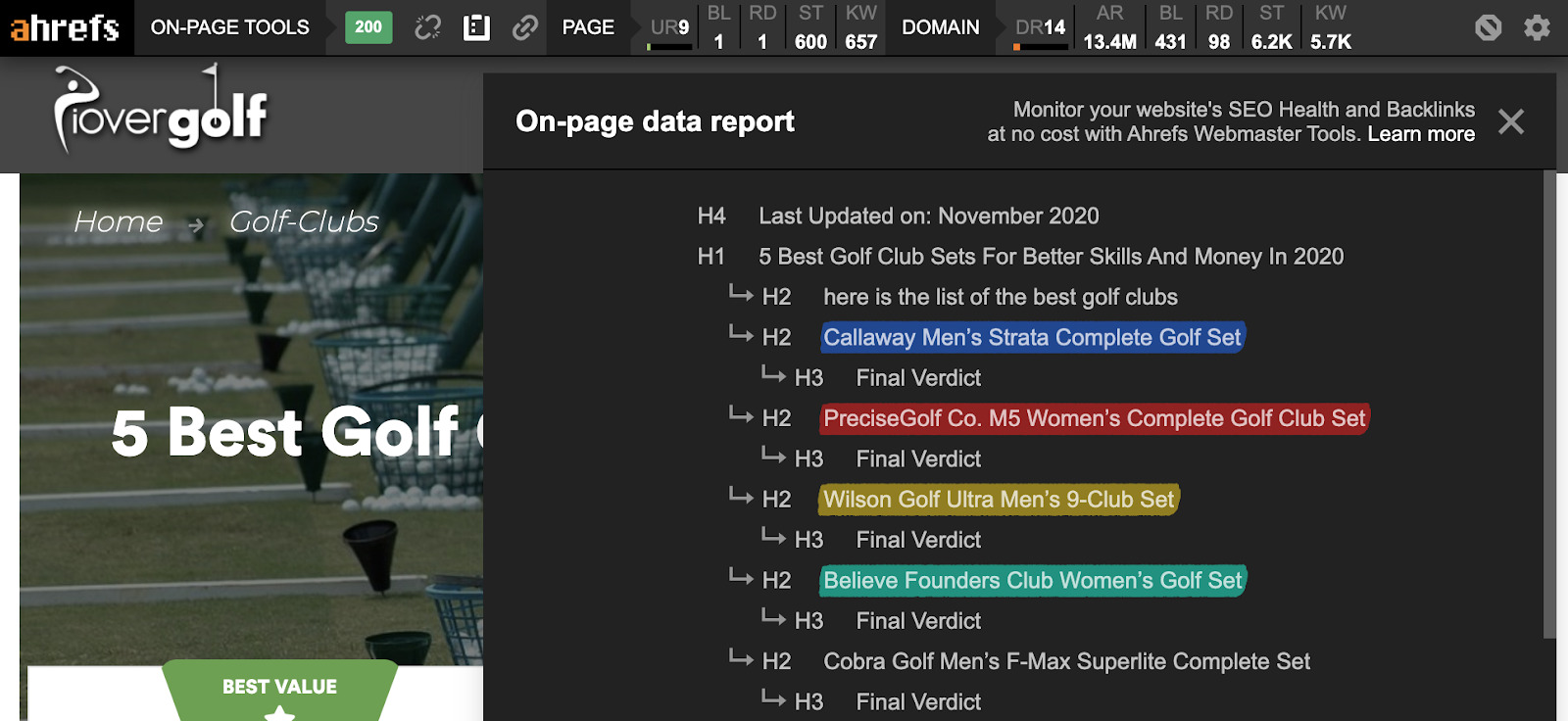The image size is (1568, 721).
Task: Select Final Verdict under Cobra Golf heading
Action: (x=918, y=701)
